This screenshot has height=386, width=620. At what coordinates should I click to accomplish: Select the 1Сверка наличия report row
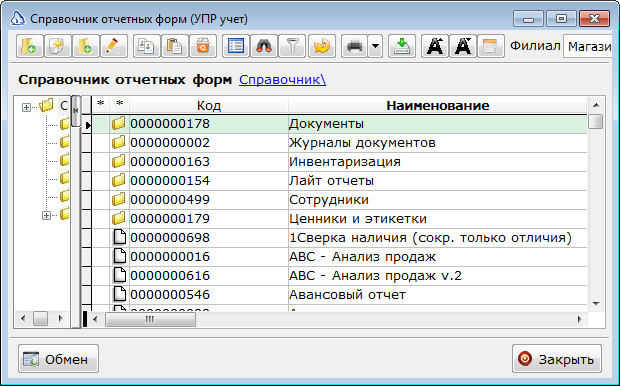click(339, 238)
